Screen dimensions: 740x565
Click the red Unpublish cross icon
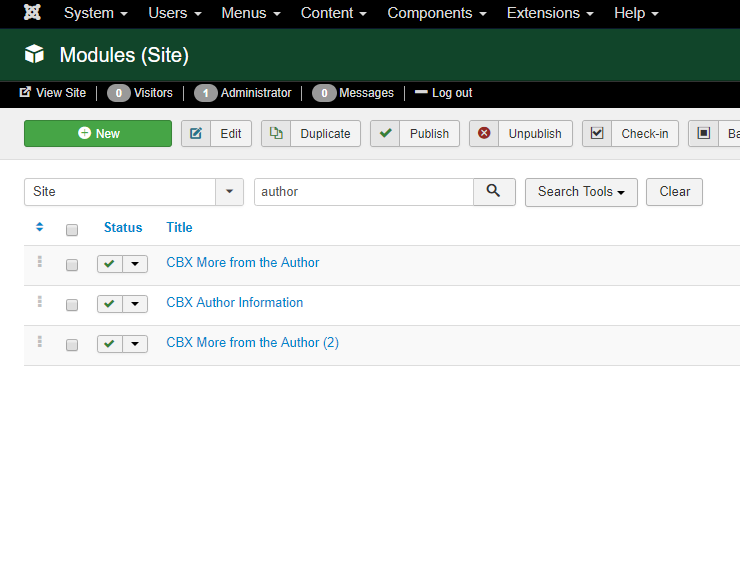tap(484, 134)
